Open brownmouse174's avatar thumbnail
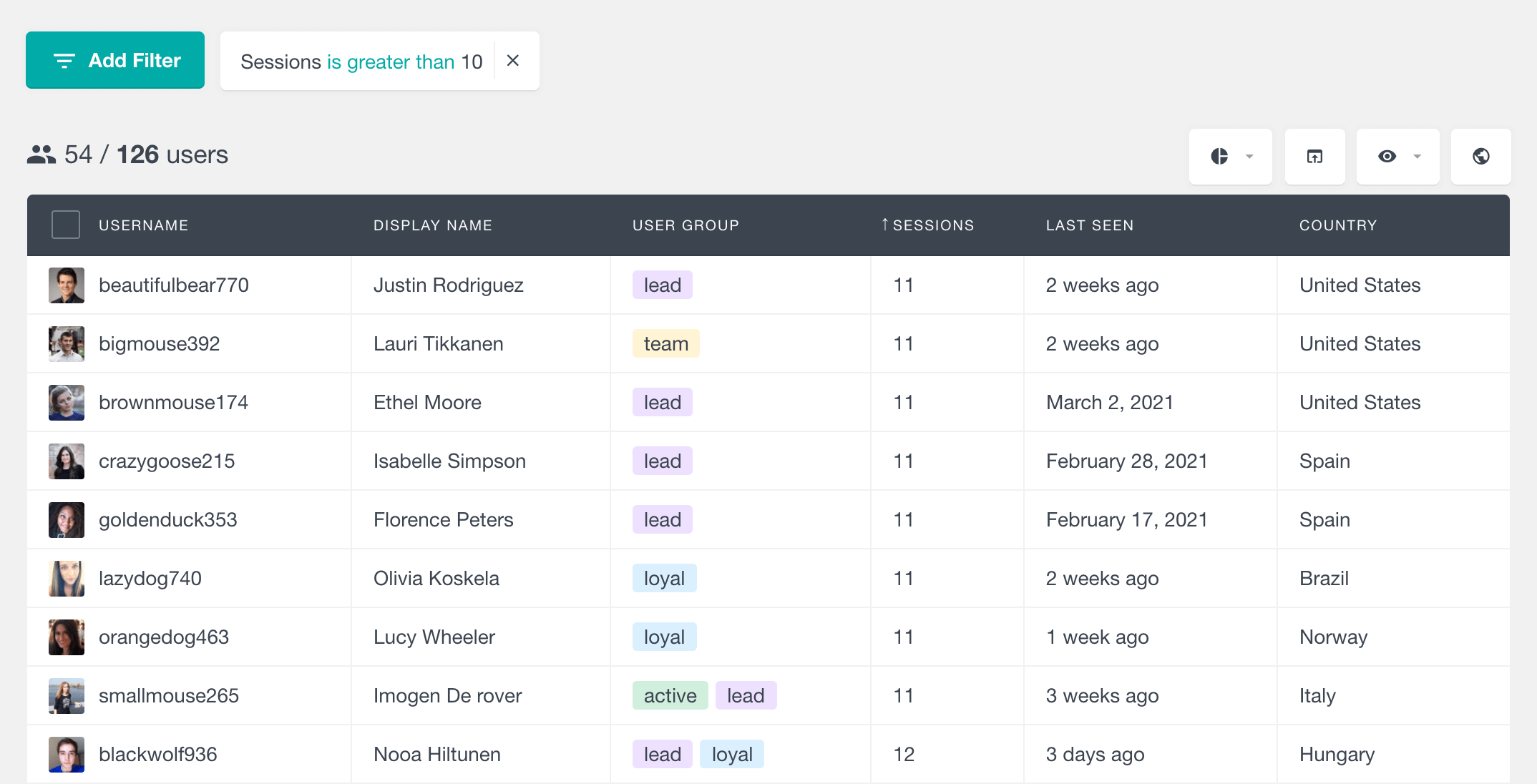This screenshot has height=784, width=1537. (67, 403)
